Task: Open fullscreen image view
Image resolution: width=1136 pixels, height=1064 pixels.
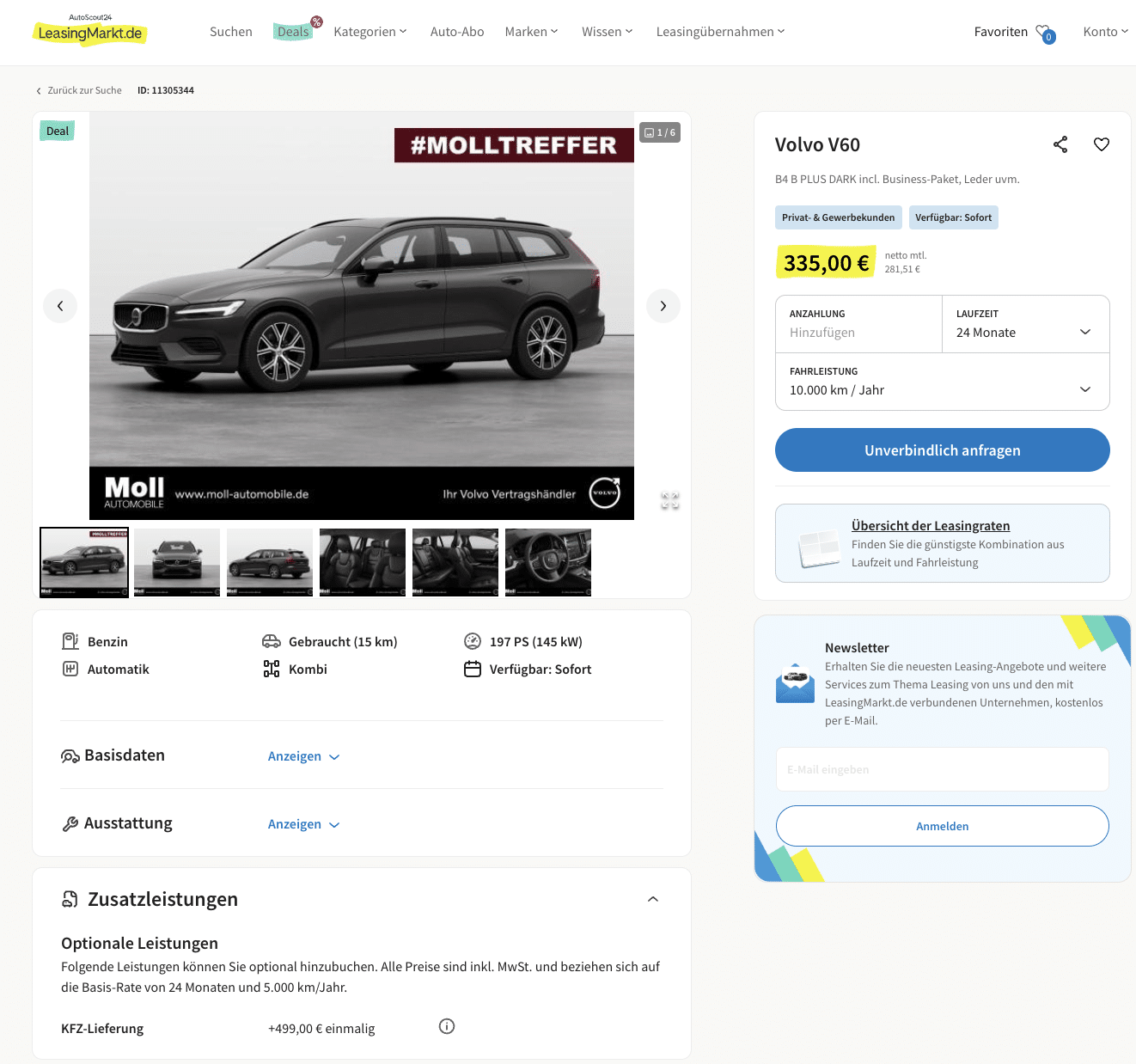Action: [x=670, y=500]
